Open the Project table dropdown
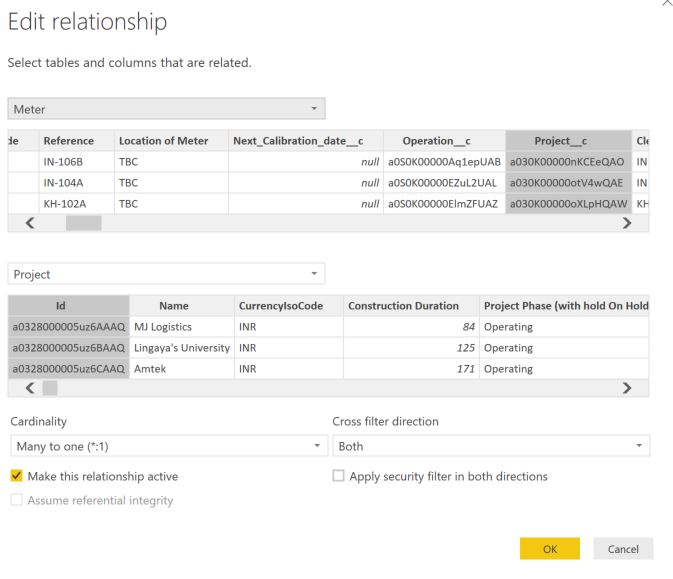Screen dimensions: 673x579 166,274
